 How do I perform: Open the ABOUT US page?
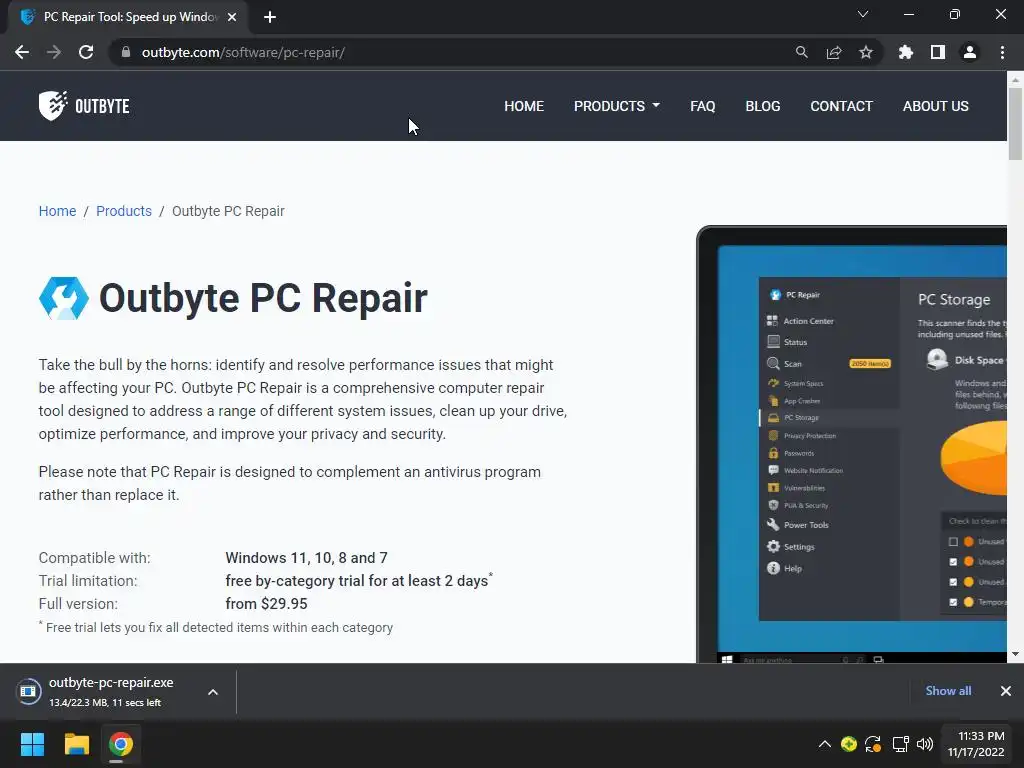[x=935, y=106]
